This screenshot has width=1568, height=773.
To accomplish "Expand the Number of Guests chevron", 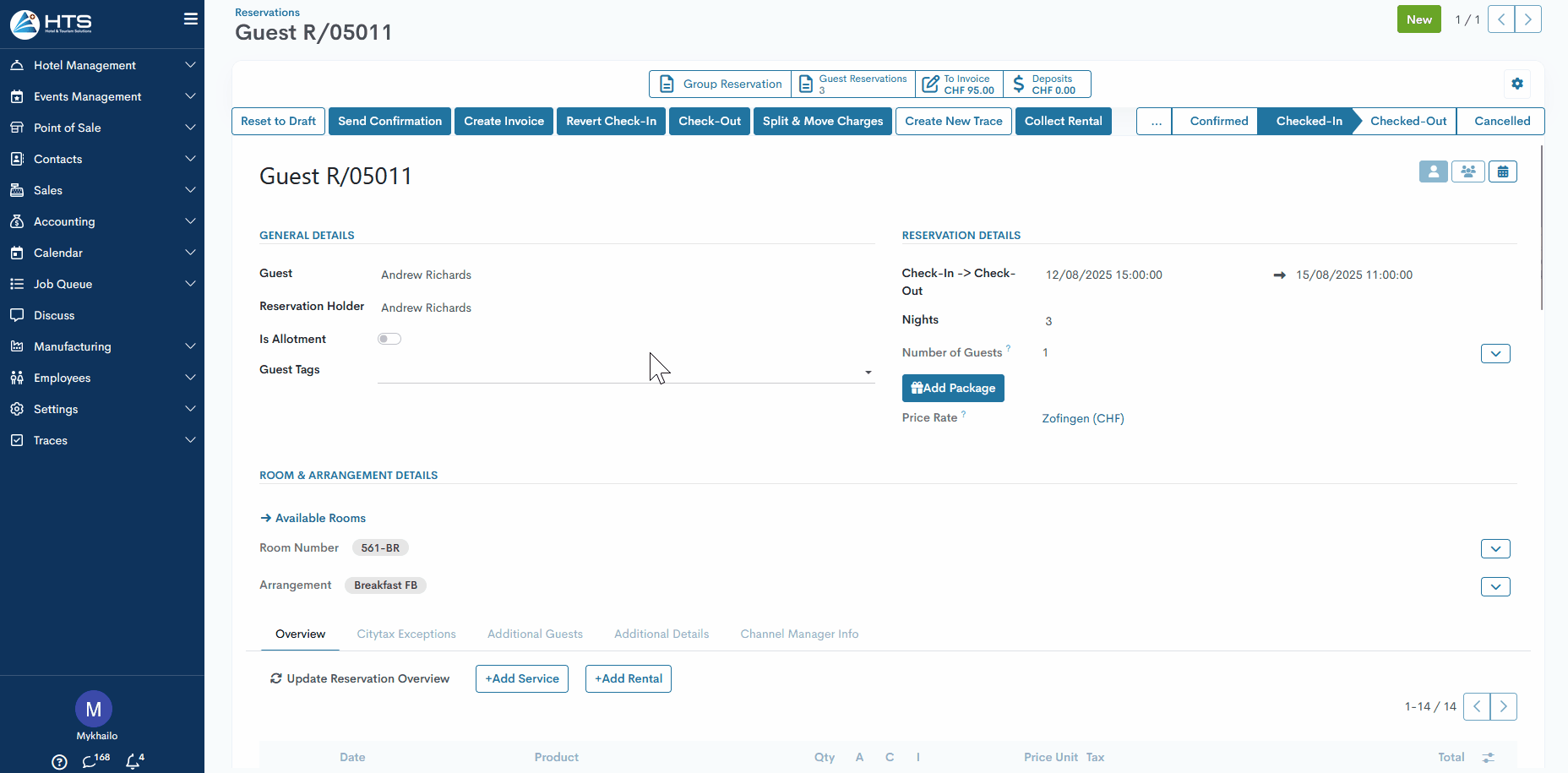I will coord(1494,354).
